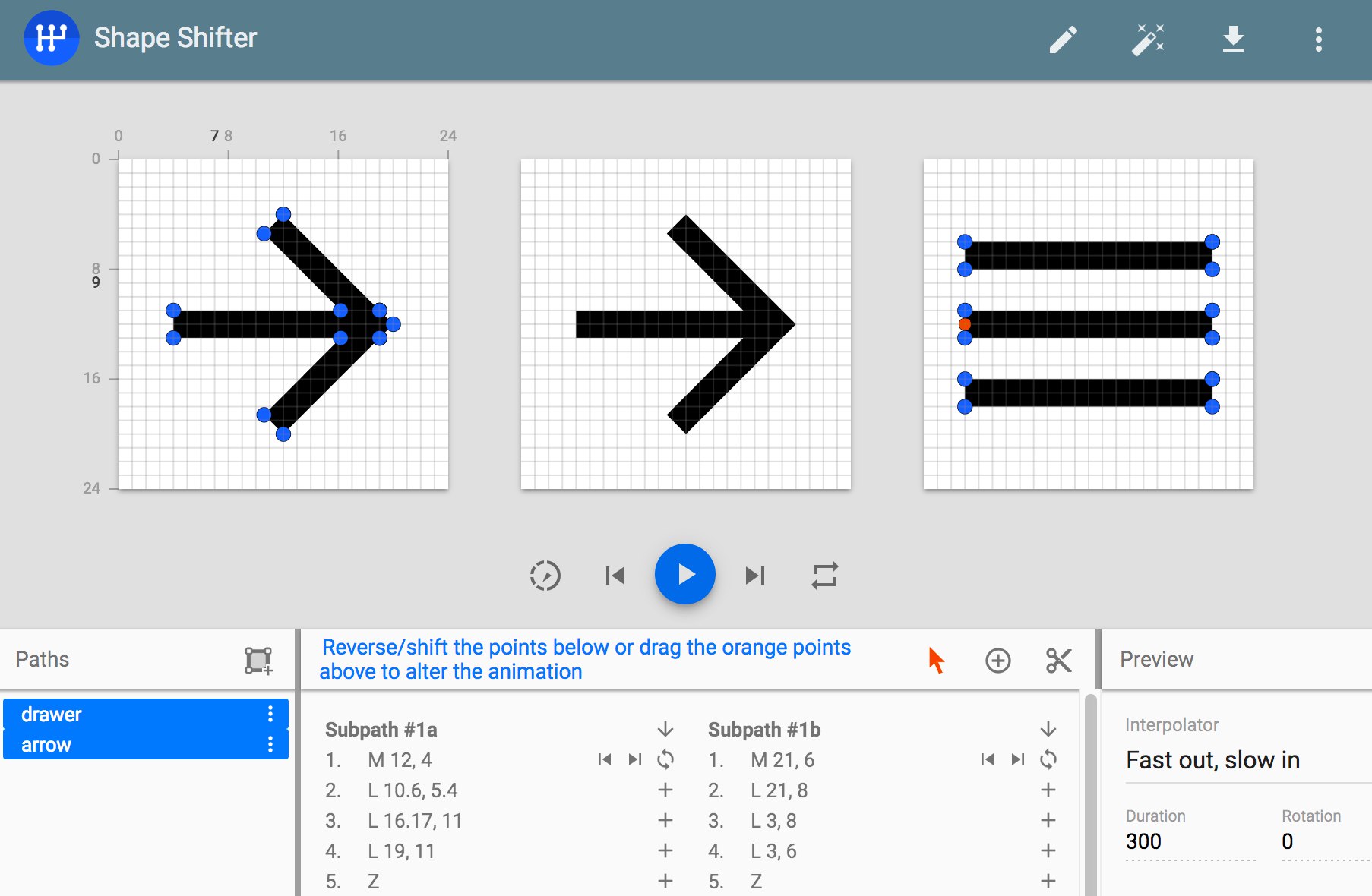Add point after L 16.17, 11
The height and width of the screenshot is (896, 1372).
tap(665, 820)
